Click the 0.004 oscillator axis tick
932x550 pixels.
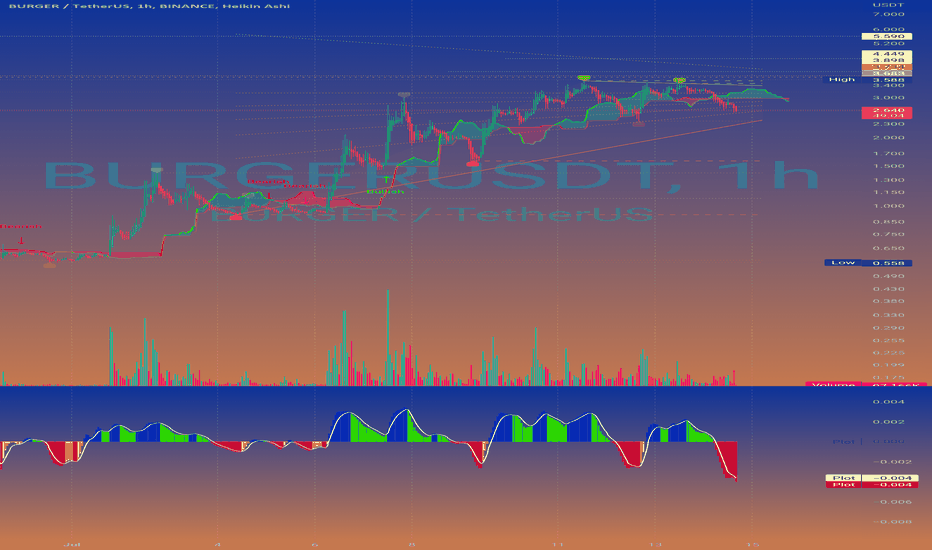pyautogui.click(x=888, y=402)
